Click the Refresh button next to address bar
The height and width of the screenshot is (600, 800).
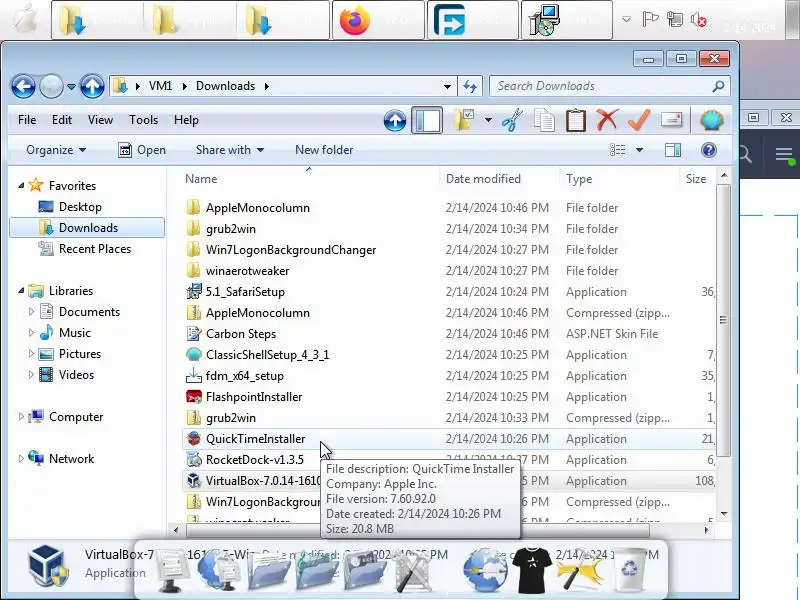point(470,86)
